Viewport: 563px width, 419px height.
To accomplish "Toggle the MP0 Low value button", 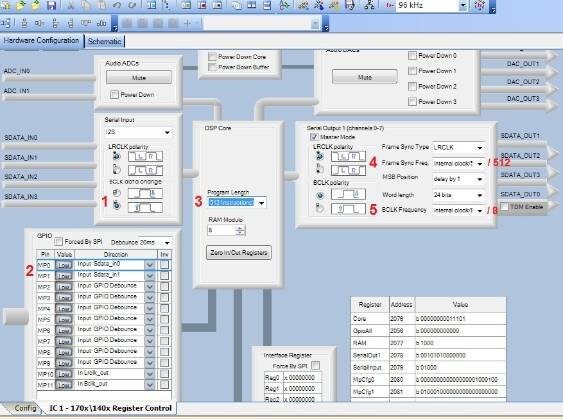I will 64,265.
